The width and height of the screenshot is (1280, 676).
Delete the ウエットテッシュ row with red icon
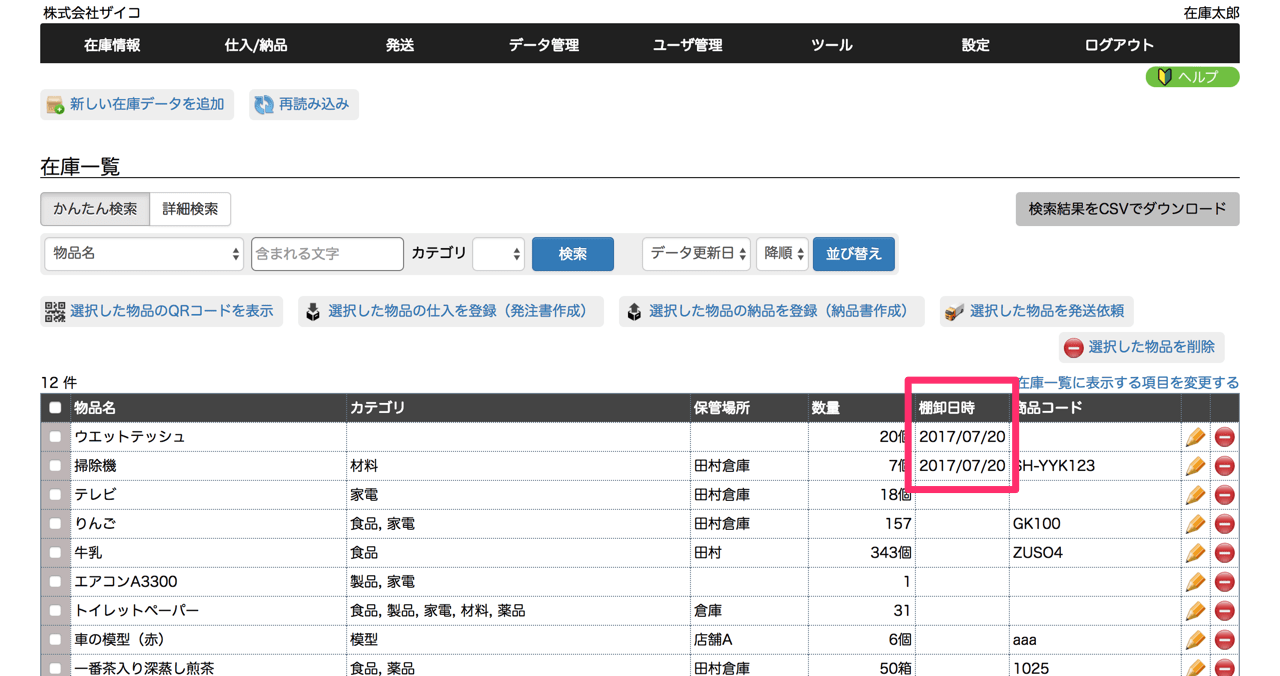coord(1224,437)
